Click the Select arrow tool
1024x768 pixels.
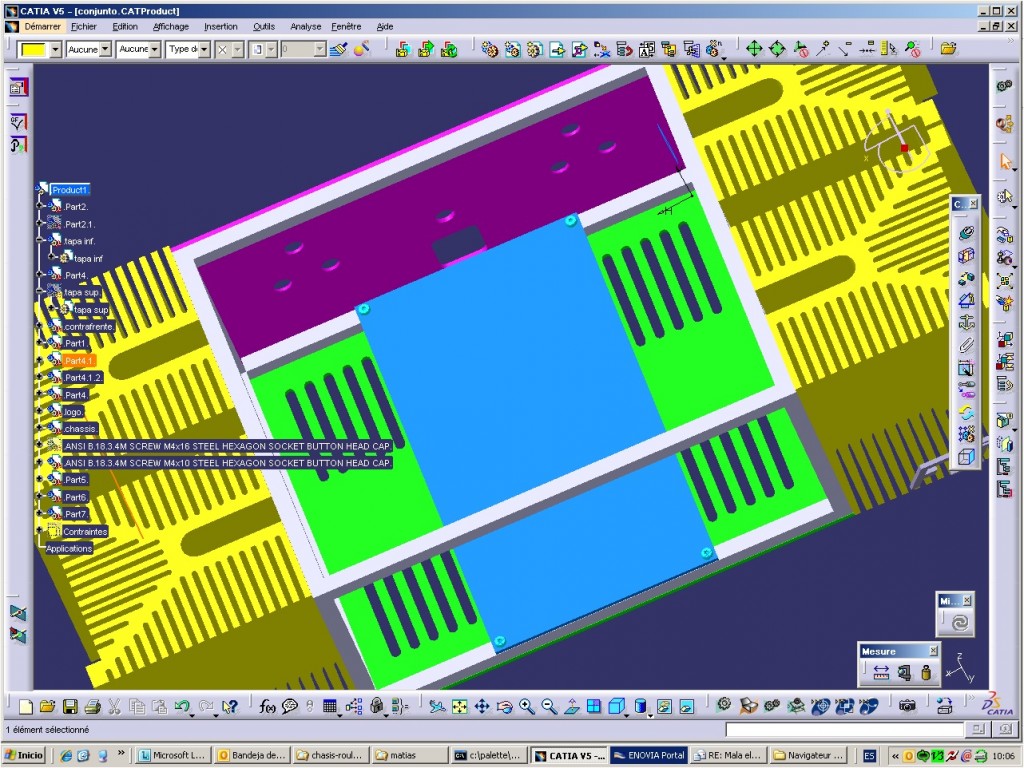(1006, 161)
